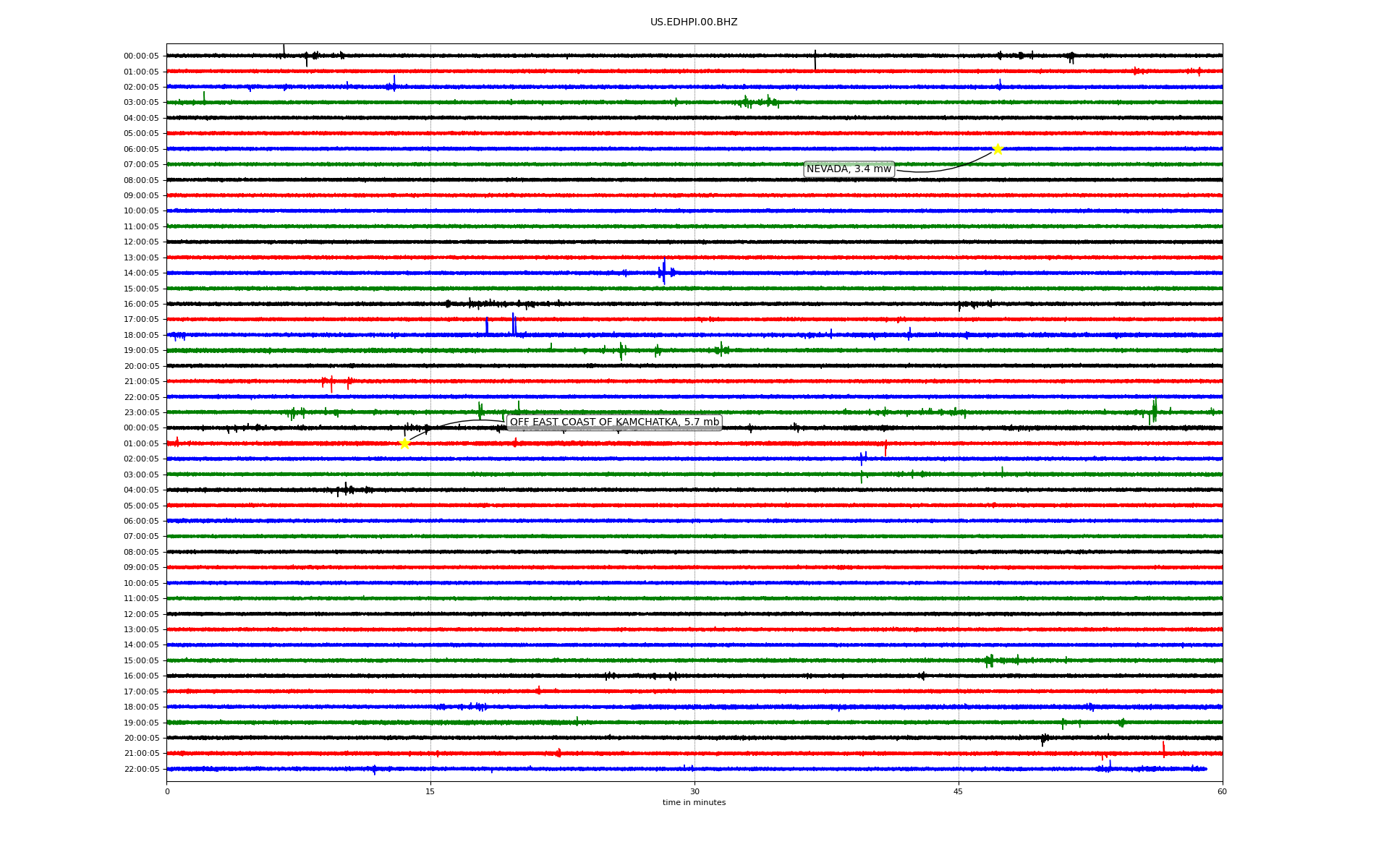
Task: Click the tall blue spikes on the first 18:00:05 trace
Action: (513, 324)
